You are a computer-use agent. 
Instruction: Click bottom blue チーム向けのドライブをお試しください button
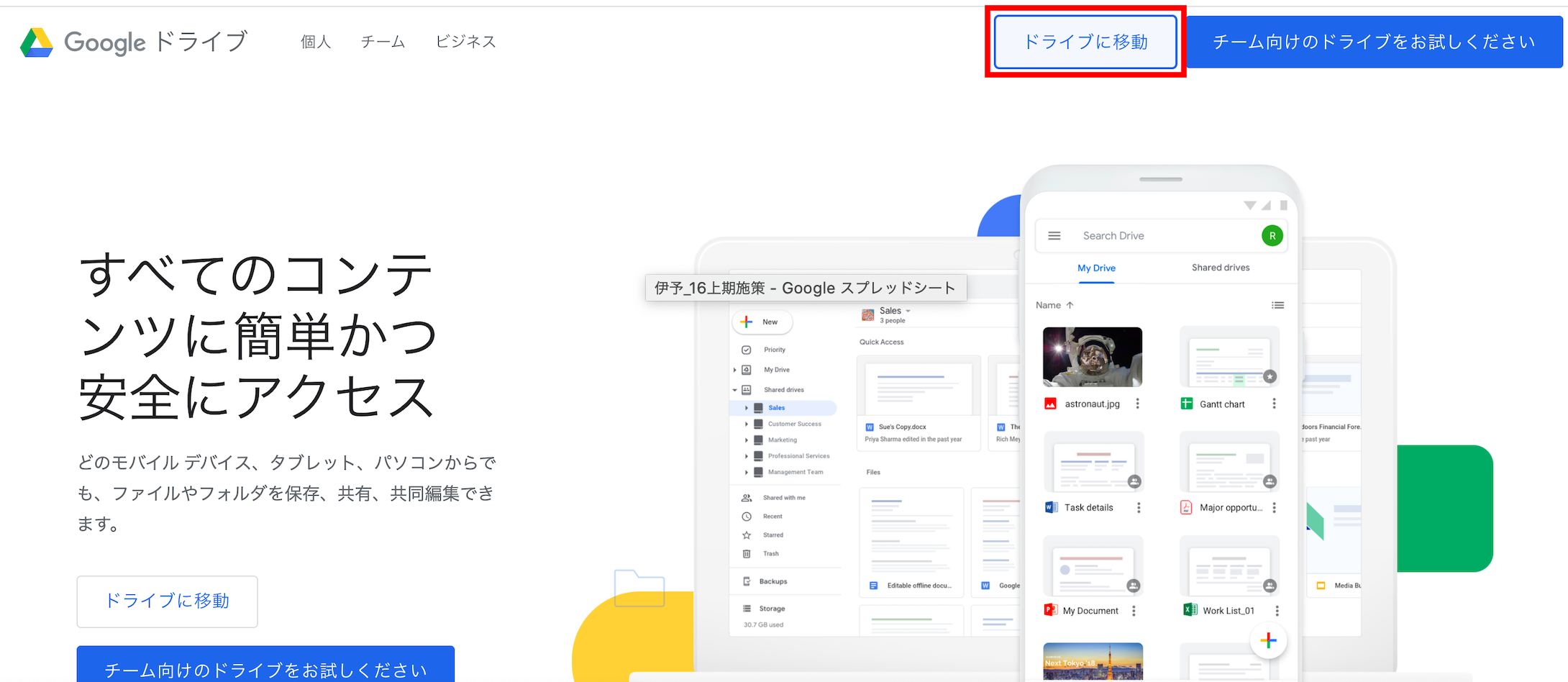click(x=265, y=665)
